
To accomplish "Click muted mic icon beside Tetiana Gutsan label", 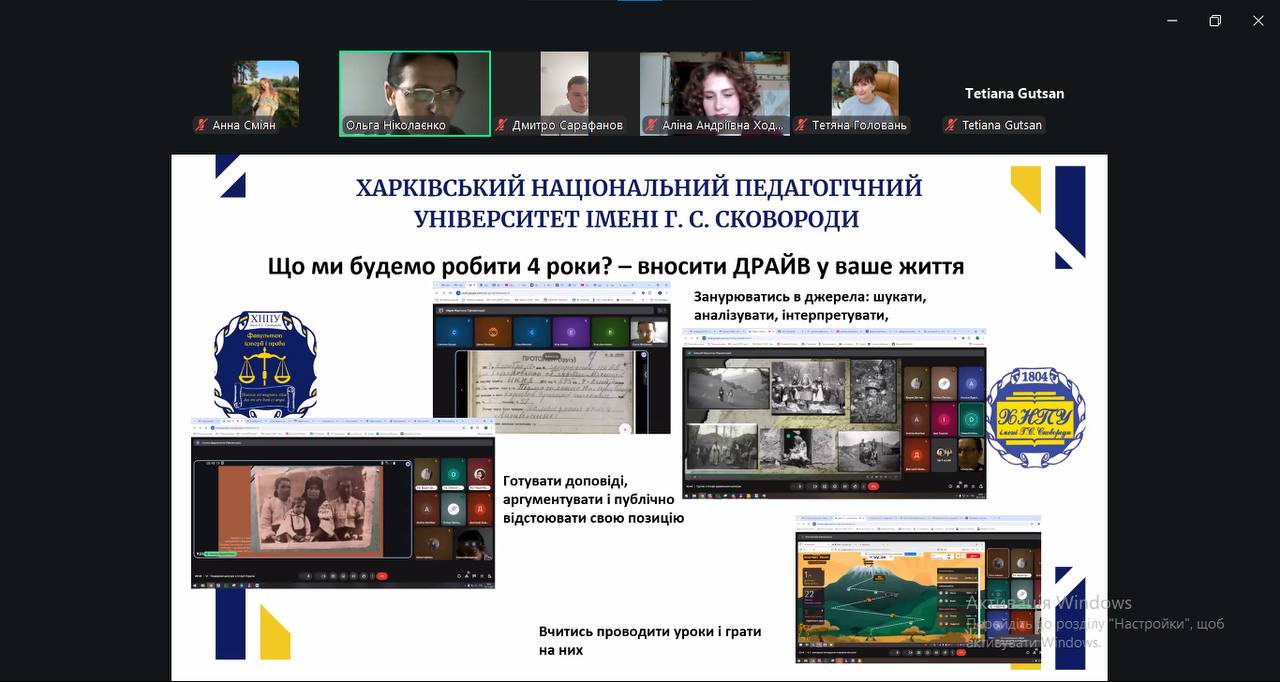I will pos(951,126).
